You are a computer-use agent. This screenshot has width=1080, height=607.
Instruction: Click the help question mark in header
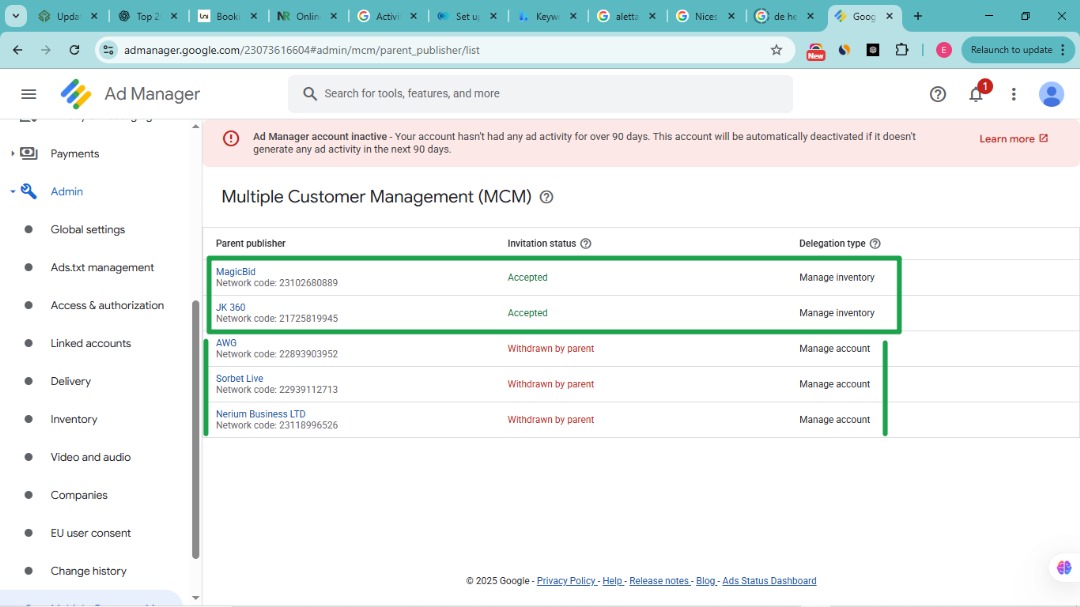938,94
